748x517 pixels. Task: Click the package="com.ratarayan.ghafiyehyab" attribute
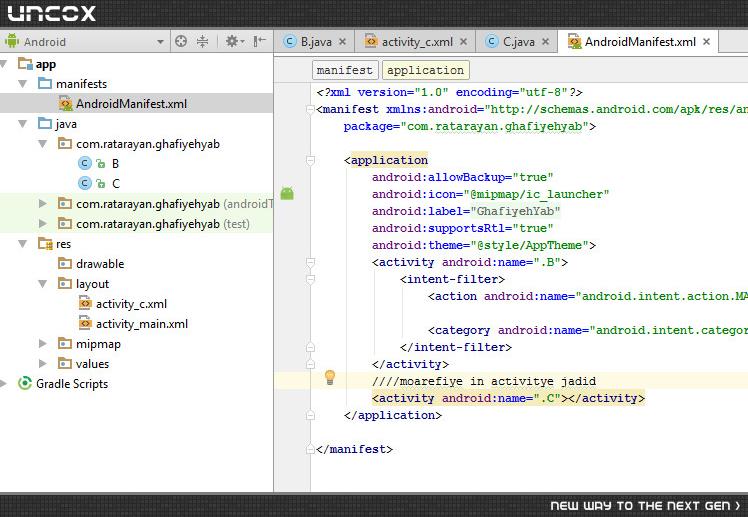point(469,126)
